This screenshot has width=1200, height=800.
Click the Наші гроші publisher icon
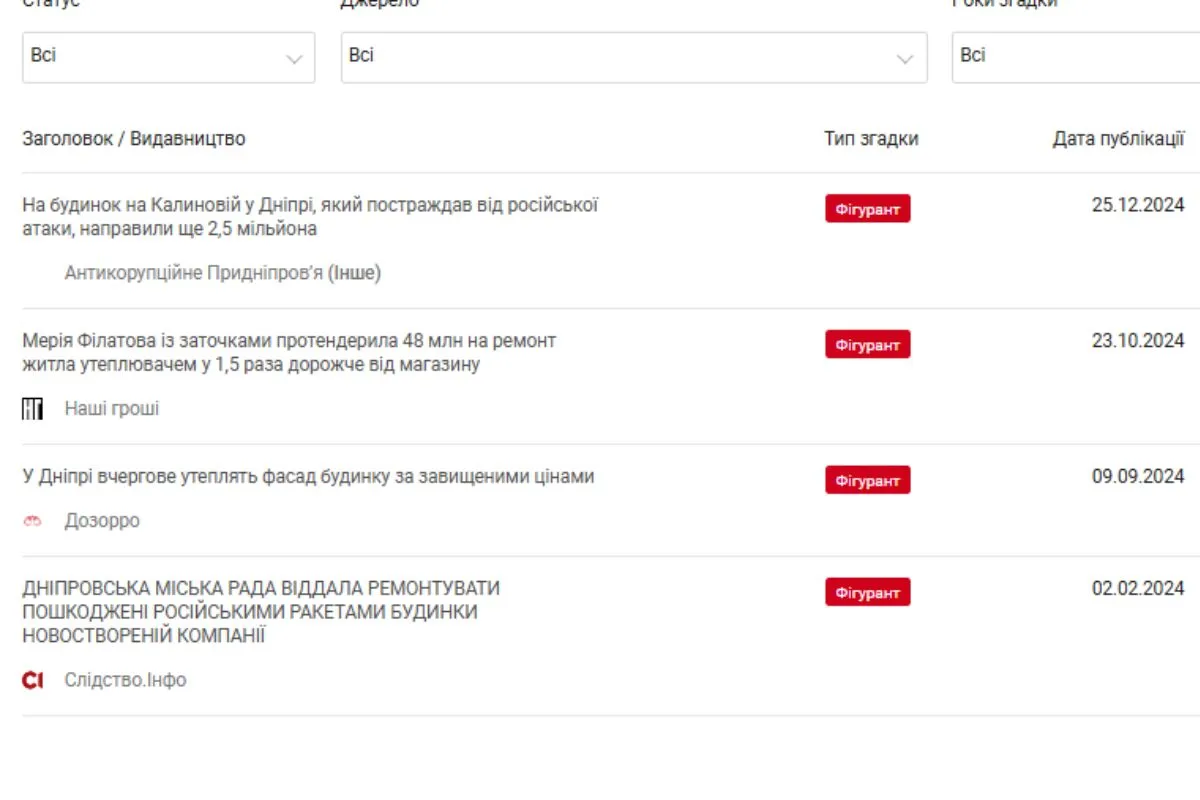[32, 408]
